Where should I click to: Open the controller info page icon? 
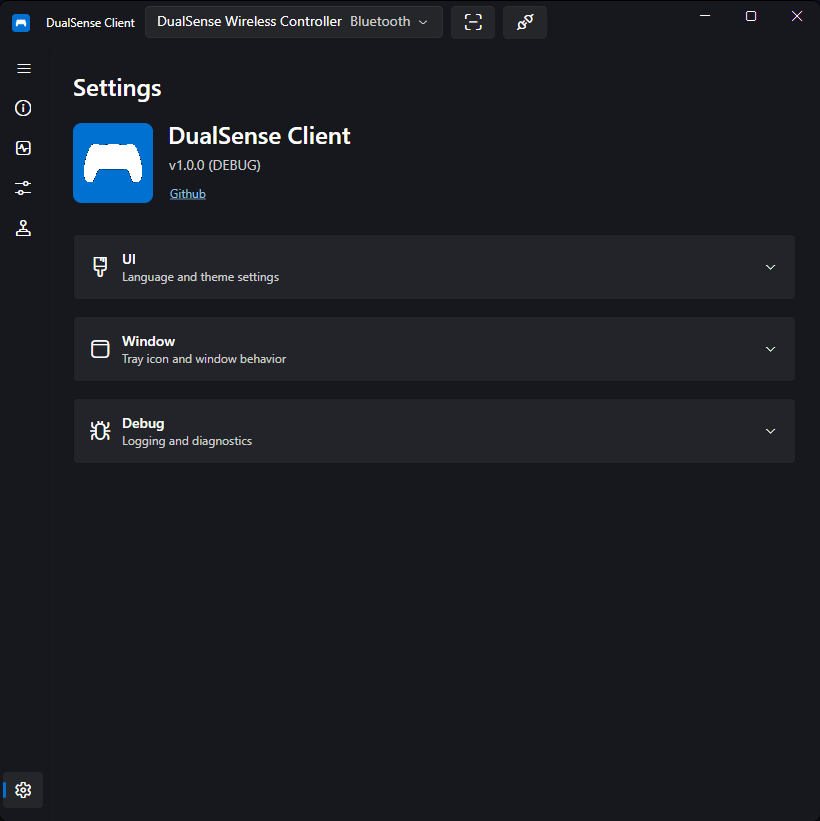pyautogui.click(x=23, y=108)
